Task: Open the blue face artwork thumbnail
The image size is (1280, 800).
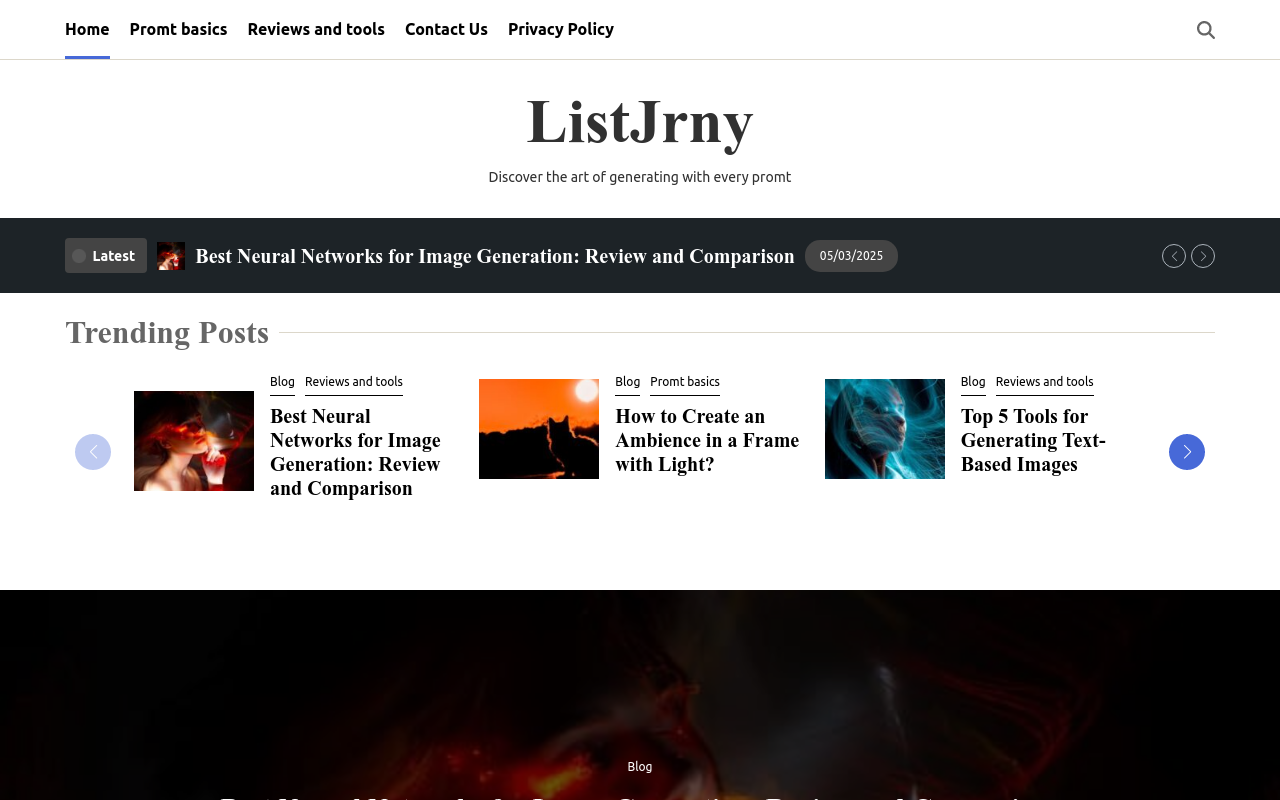Action: [885, 429]
